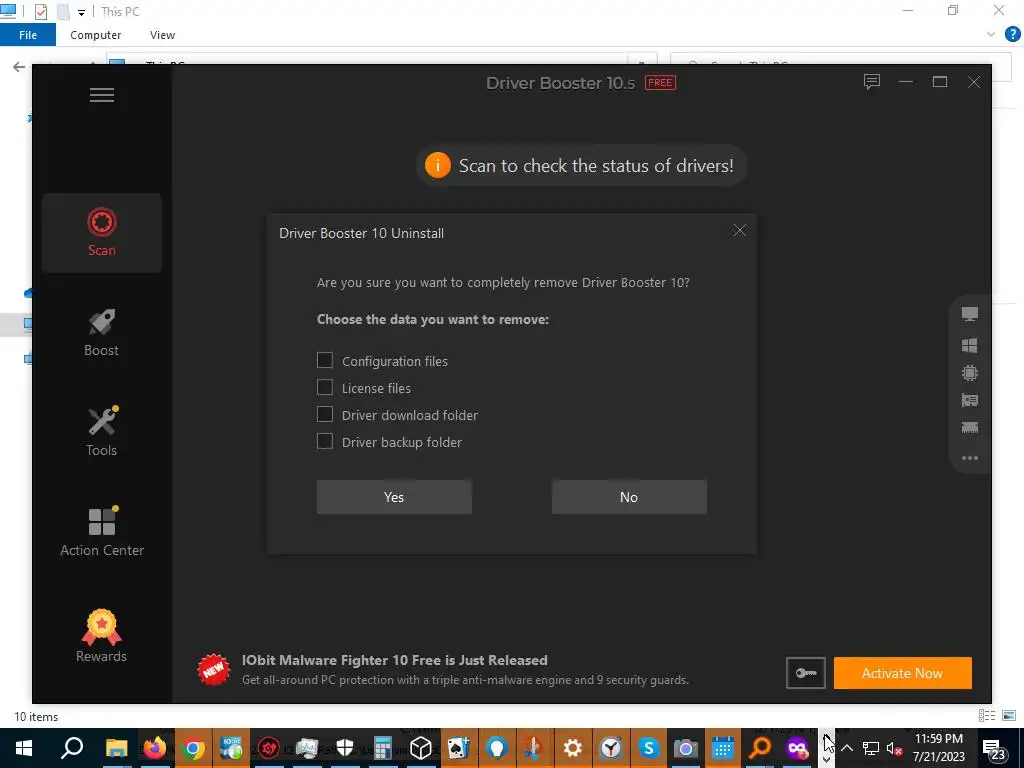Click the muted volume icon in system tray
This screenshot has width=1024, height=768.
point(894,748)
